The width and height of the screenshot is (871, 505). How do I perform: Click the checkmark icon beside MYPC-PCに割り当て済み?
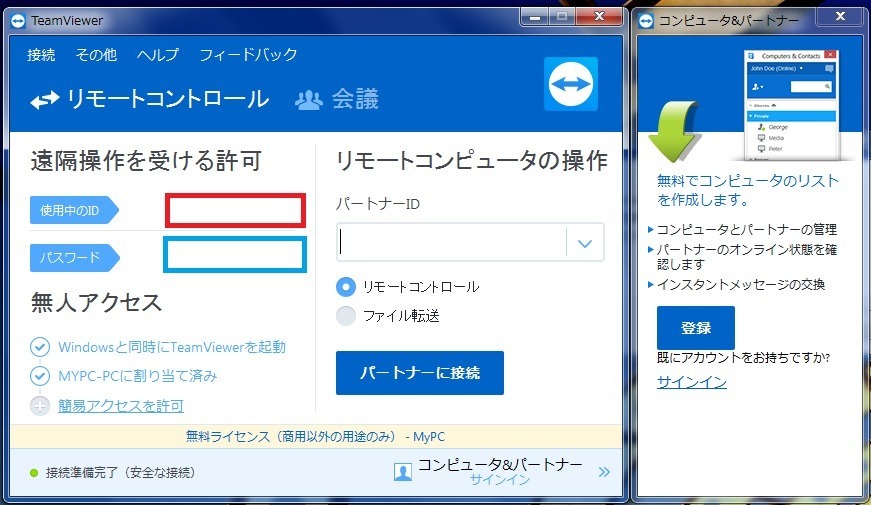(39, 376)
